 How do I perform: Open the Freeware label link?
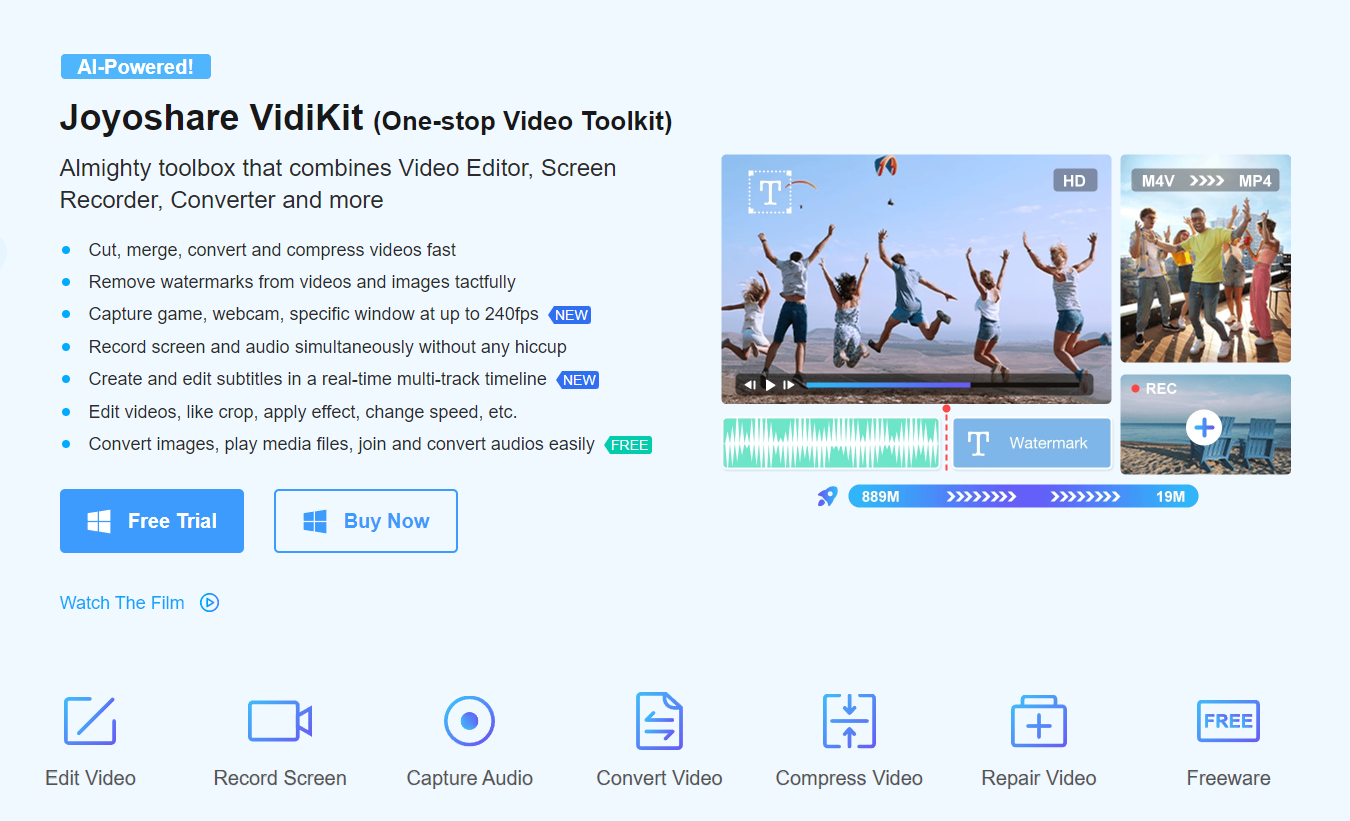click(x=1228, y=778)
